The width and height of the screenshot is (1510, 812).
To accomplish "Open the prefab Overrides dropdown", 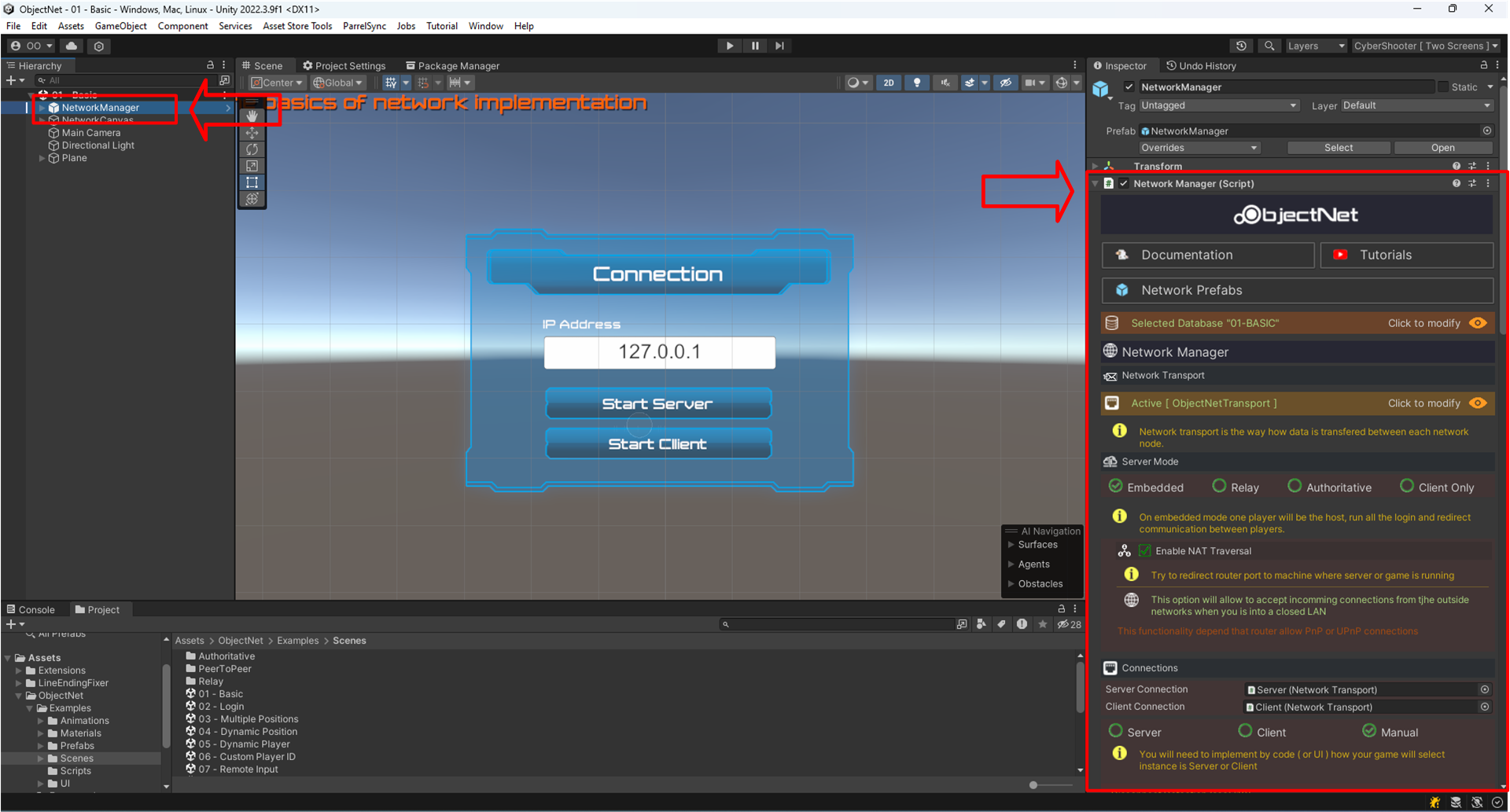I will [x=1199, y=148].
